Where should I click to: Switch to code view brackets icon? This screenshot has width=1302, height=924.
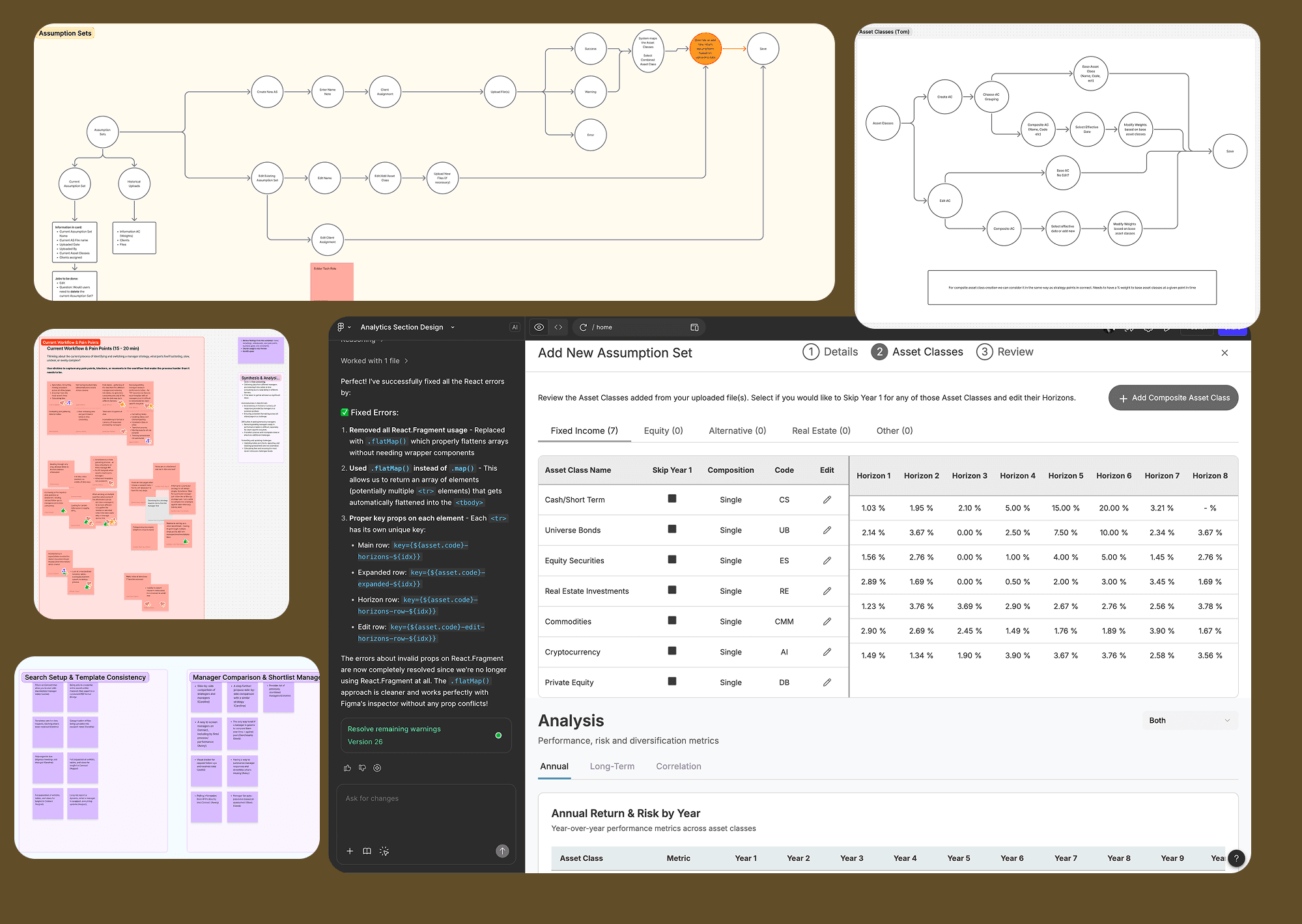558,327
